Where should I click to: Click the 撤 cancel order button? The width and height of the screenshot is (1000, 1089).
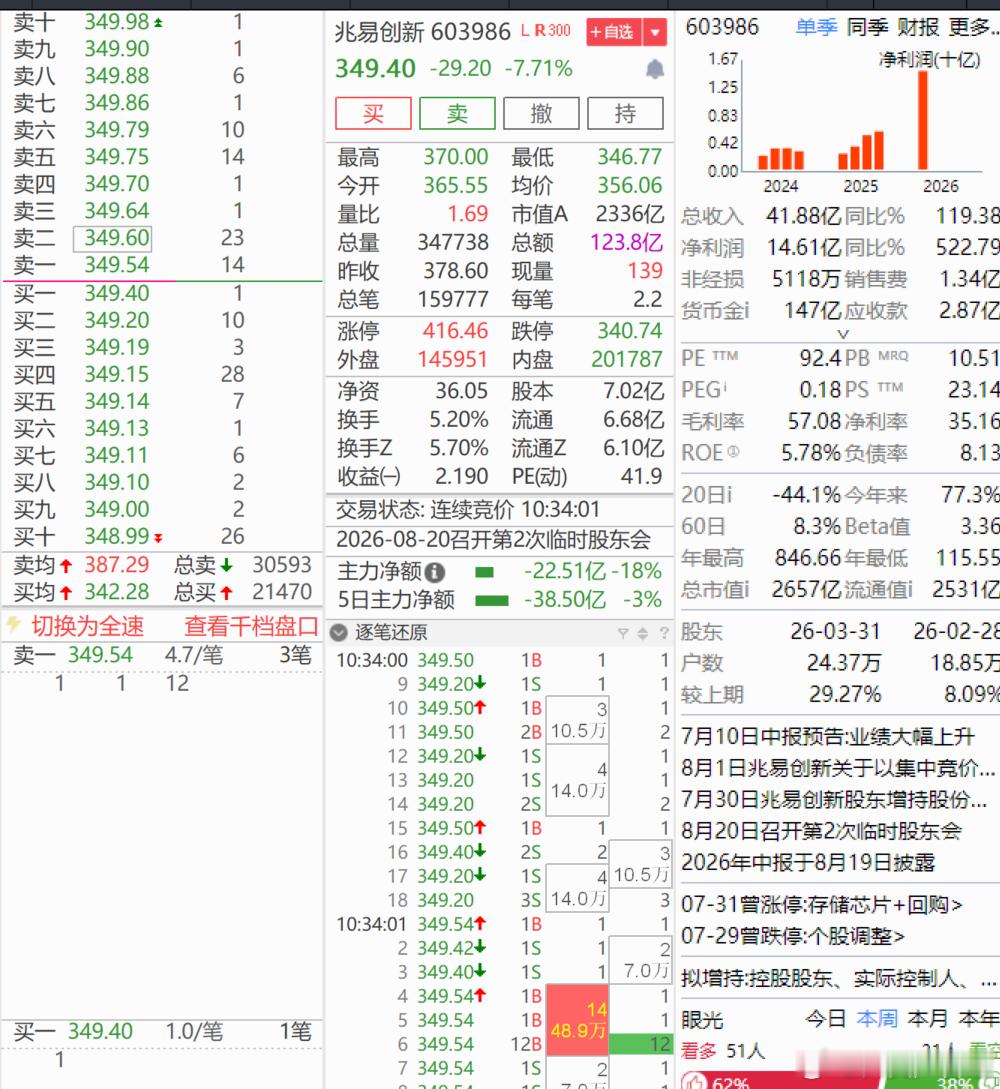coord(541,113)
